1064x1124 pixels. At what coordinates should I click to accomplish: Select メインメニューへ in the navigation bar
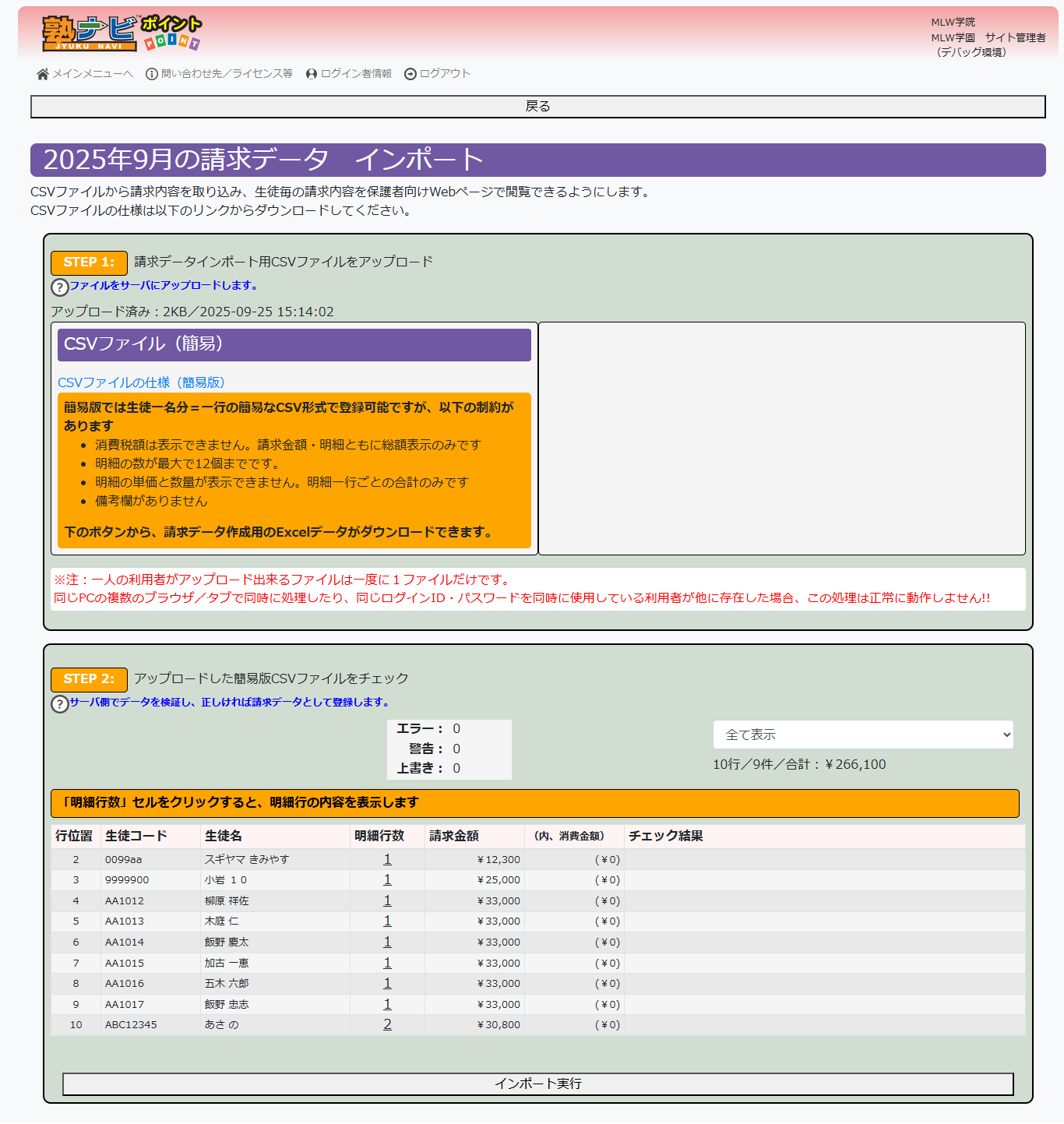point(92,74)
